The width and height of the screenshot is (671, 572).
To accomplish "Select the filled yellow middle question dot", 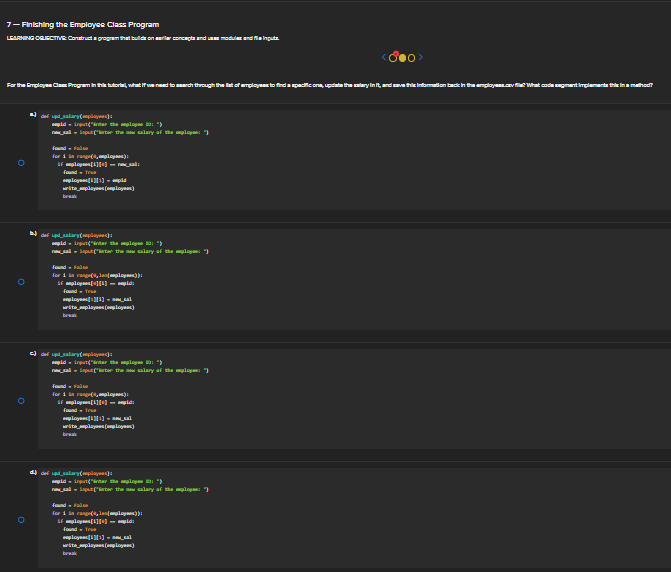I will tap(402, 58).
